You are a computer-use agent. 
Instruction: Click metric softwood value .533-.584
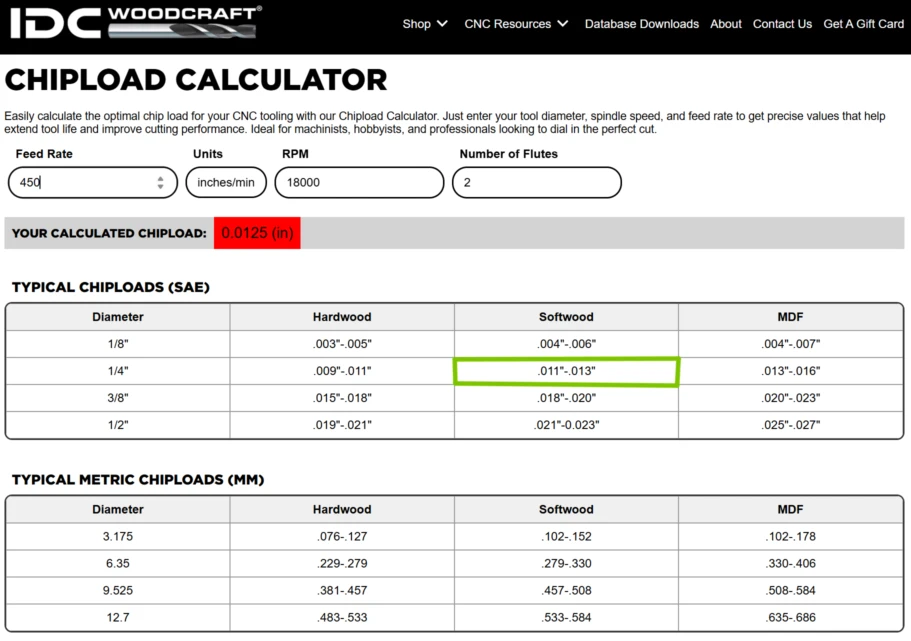[x=566, y=617]
